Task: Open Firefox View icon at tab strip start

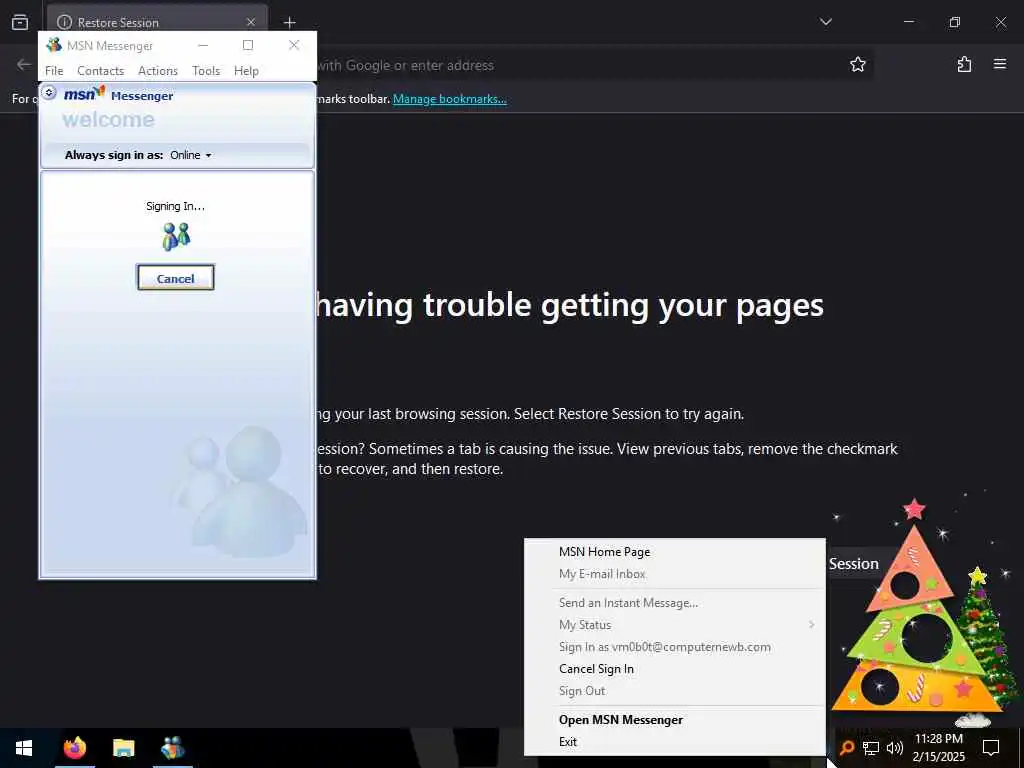Action: pos(20,22)
